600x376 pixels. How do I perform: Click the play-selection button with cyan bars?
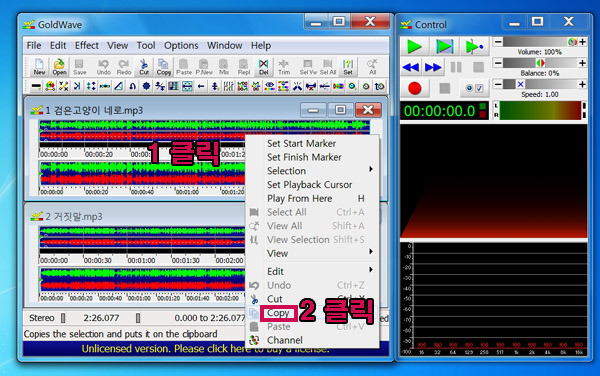444,47
